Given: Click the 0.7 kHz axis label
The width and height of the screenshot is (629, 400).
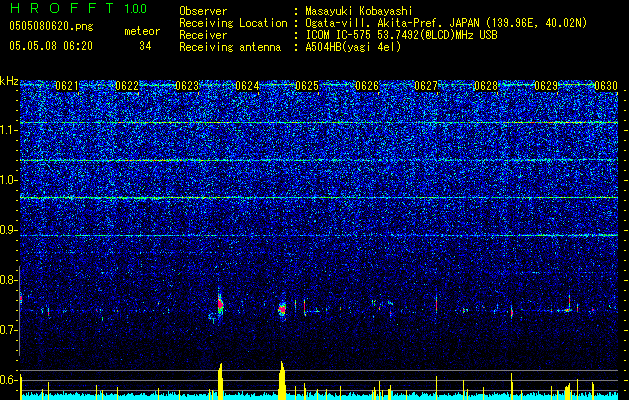Looking at the screenshot, I should coord(8,330).
